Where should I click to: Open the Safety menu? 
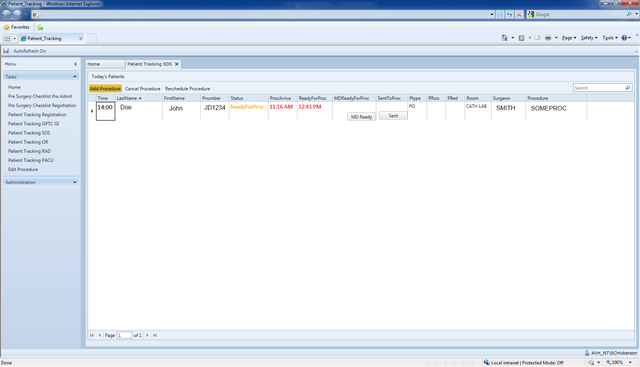(x=589, y=38)
